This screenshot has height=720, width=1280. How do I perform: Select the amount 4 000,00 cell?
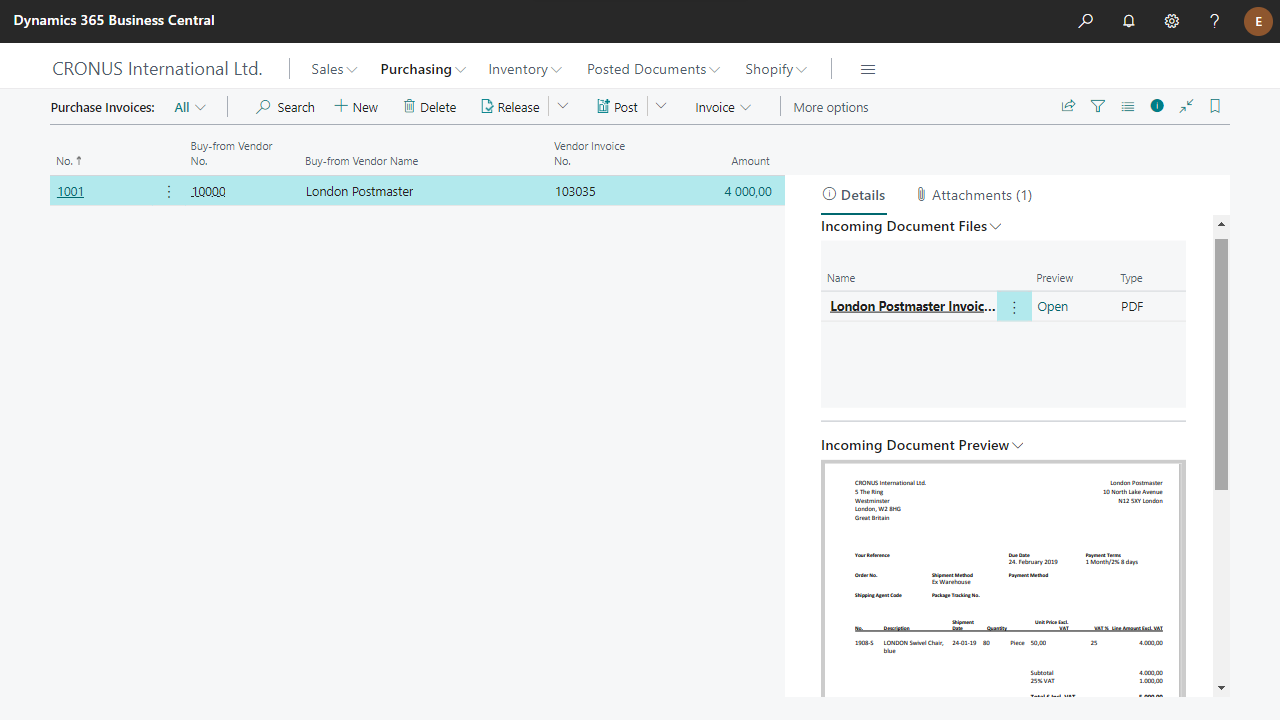coord(748,191)
